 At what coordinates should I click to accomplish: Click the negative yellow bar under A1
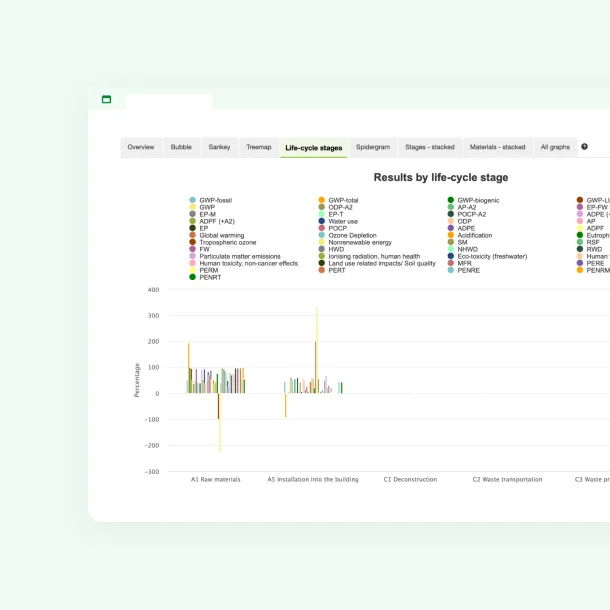coord(220,422)
